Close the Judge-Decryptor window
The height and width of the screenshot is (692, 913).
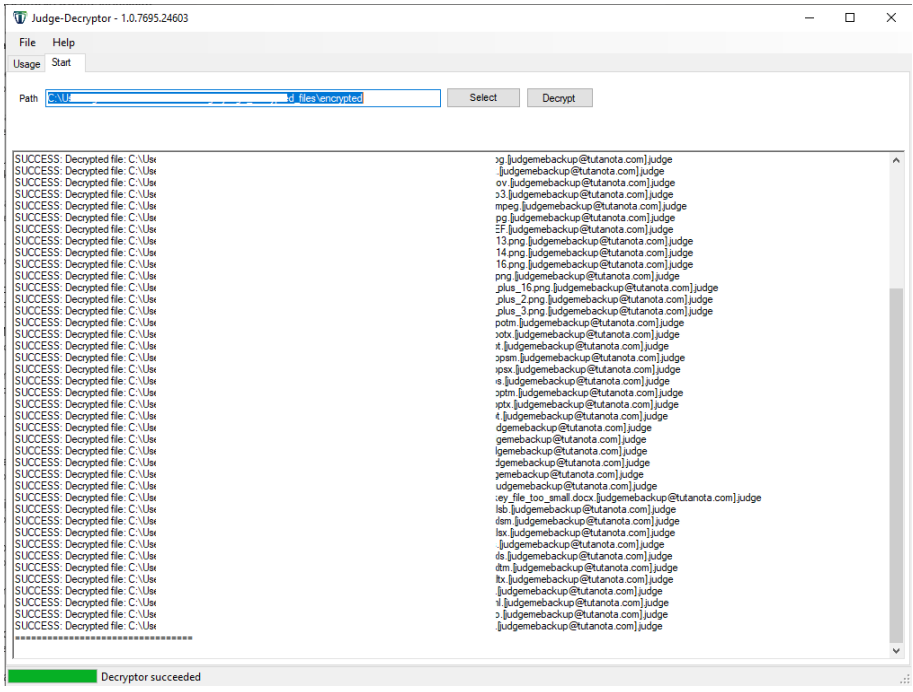coord(891,18)
